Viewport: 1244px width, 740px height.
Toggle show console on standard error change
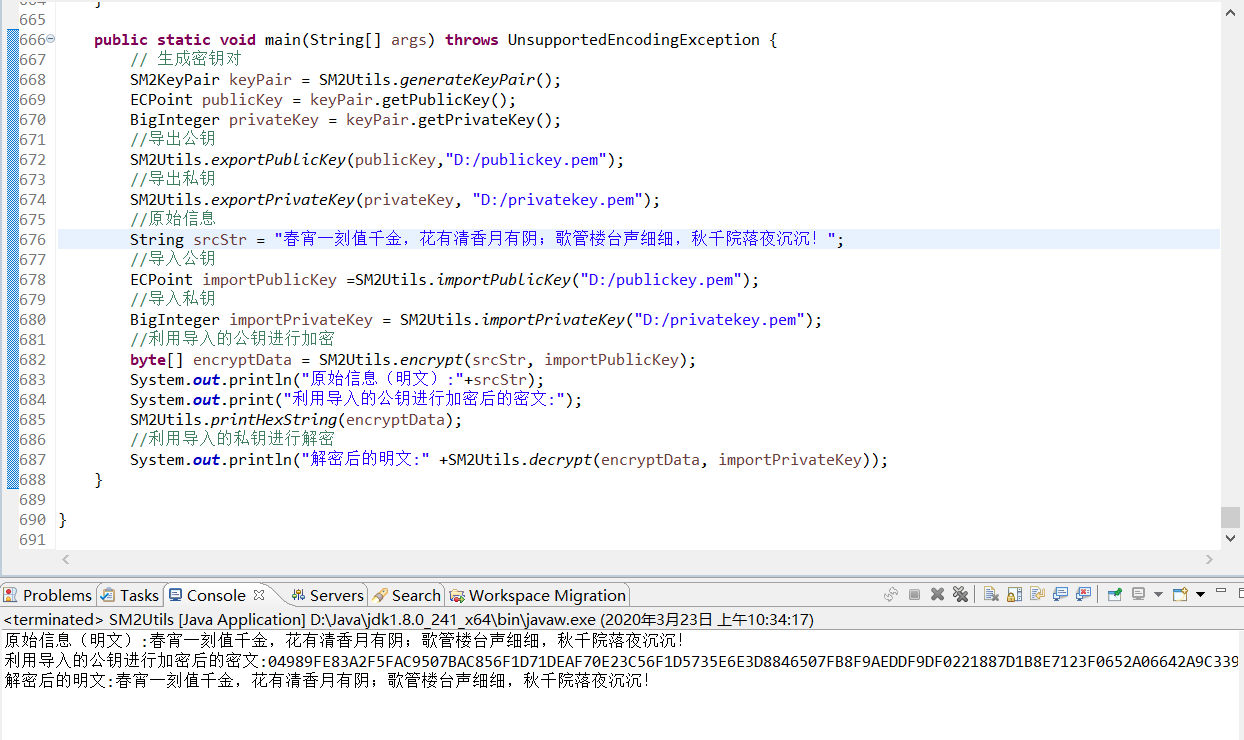(1083, 594)
